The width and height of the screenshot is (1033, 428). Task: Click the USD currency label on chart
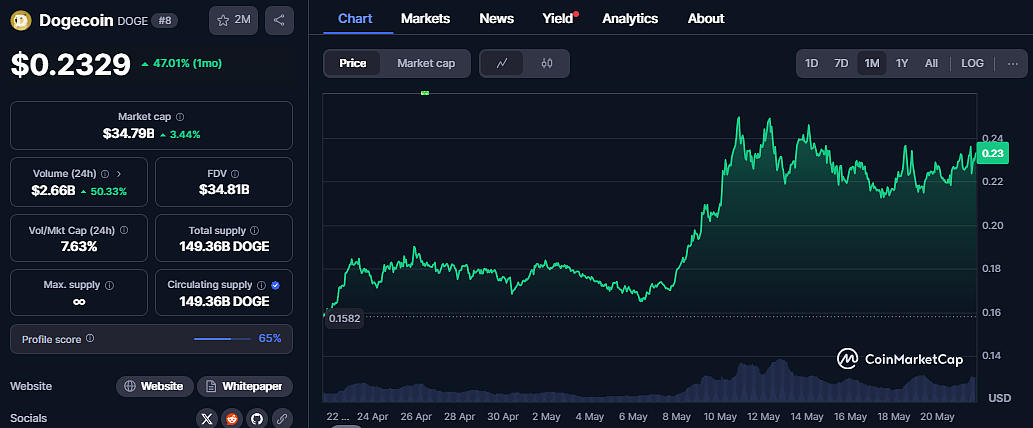999,398
